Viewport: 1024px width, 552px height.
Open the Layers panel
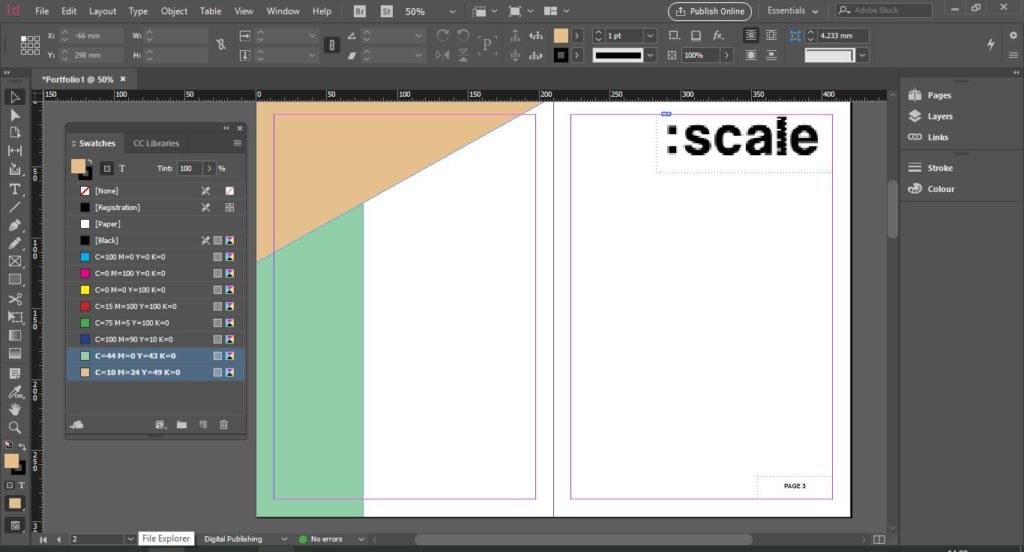pos(931,116)
